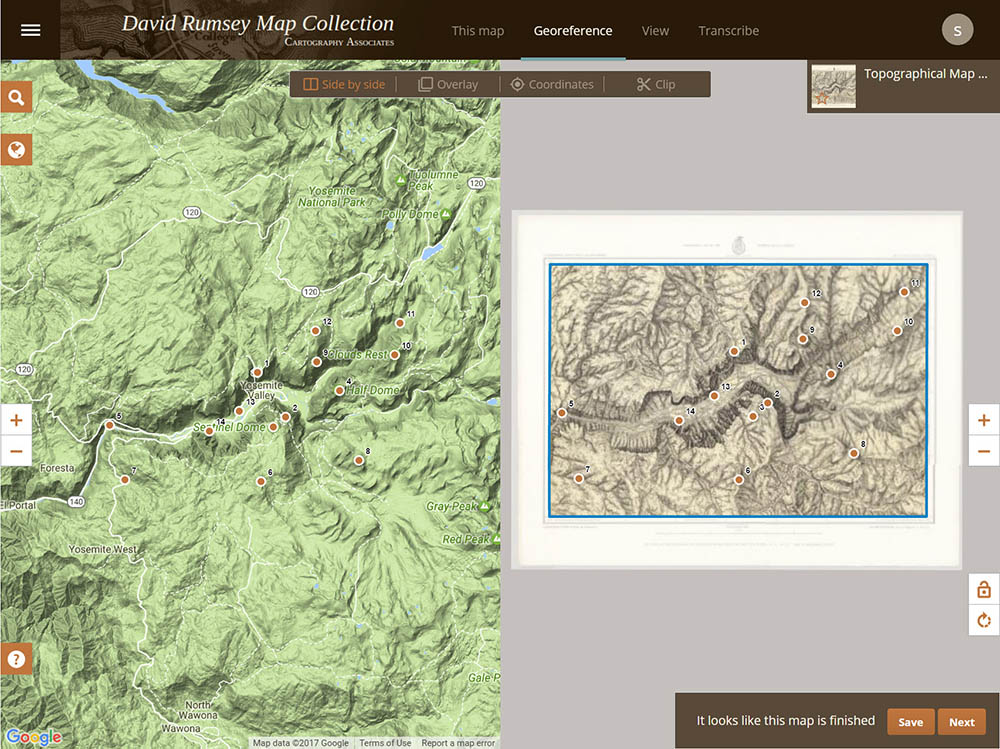Open the search magnifier tool

pos(16,97)
